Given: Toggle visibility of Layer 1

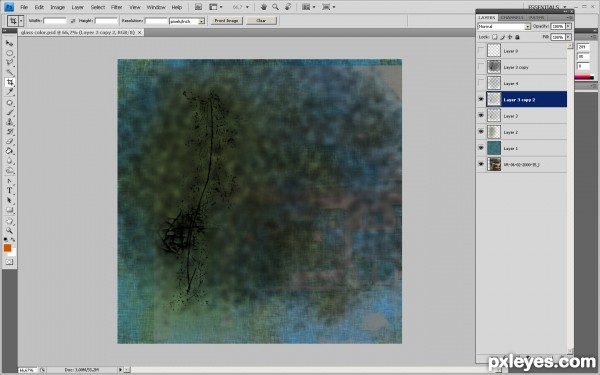Looking at the screenshot, I should [481, 148].
